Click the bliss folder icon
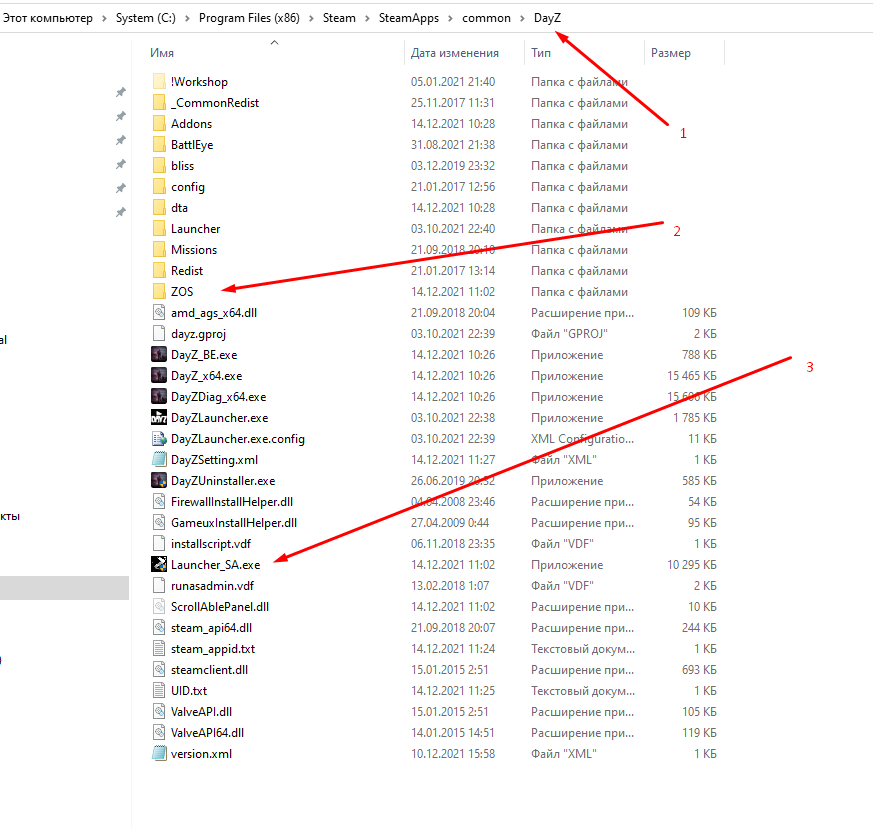The image size is (873, 828). [x=159, y=166]
